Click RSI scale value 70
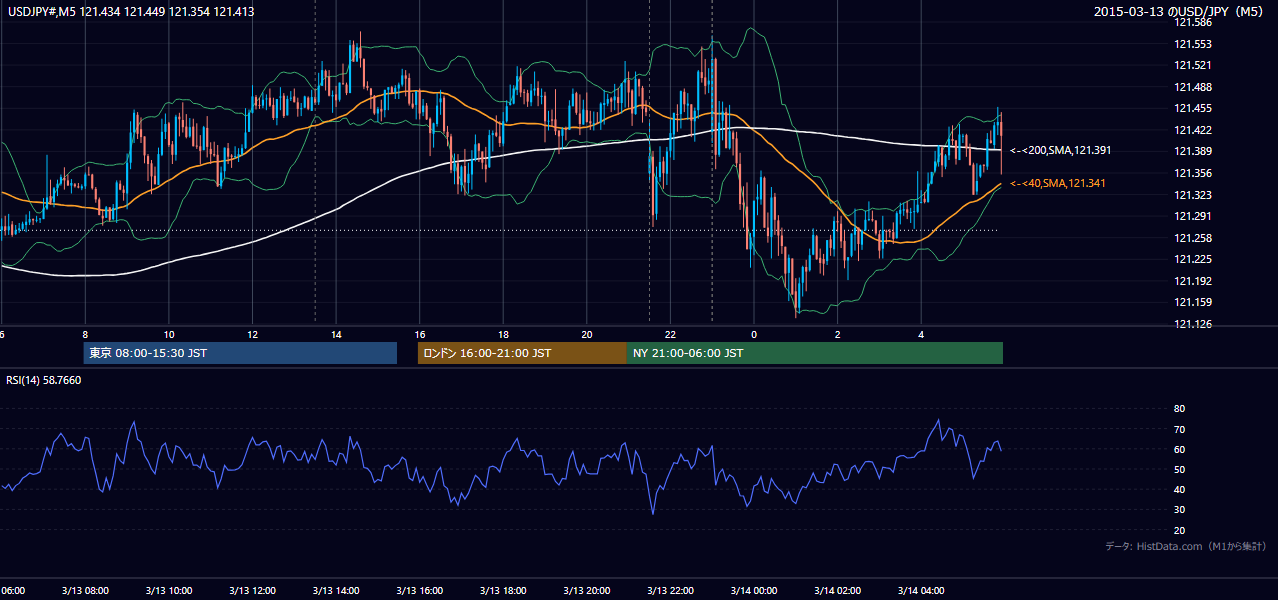Viewport: 1278px width, 600px height. point(1179,429)
